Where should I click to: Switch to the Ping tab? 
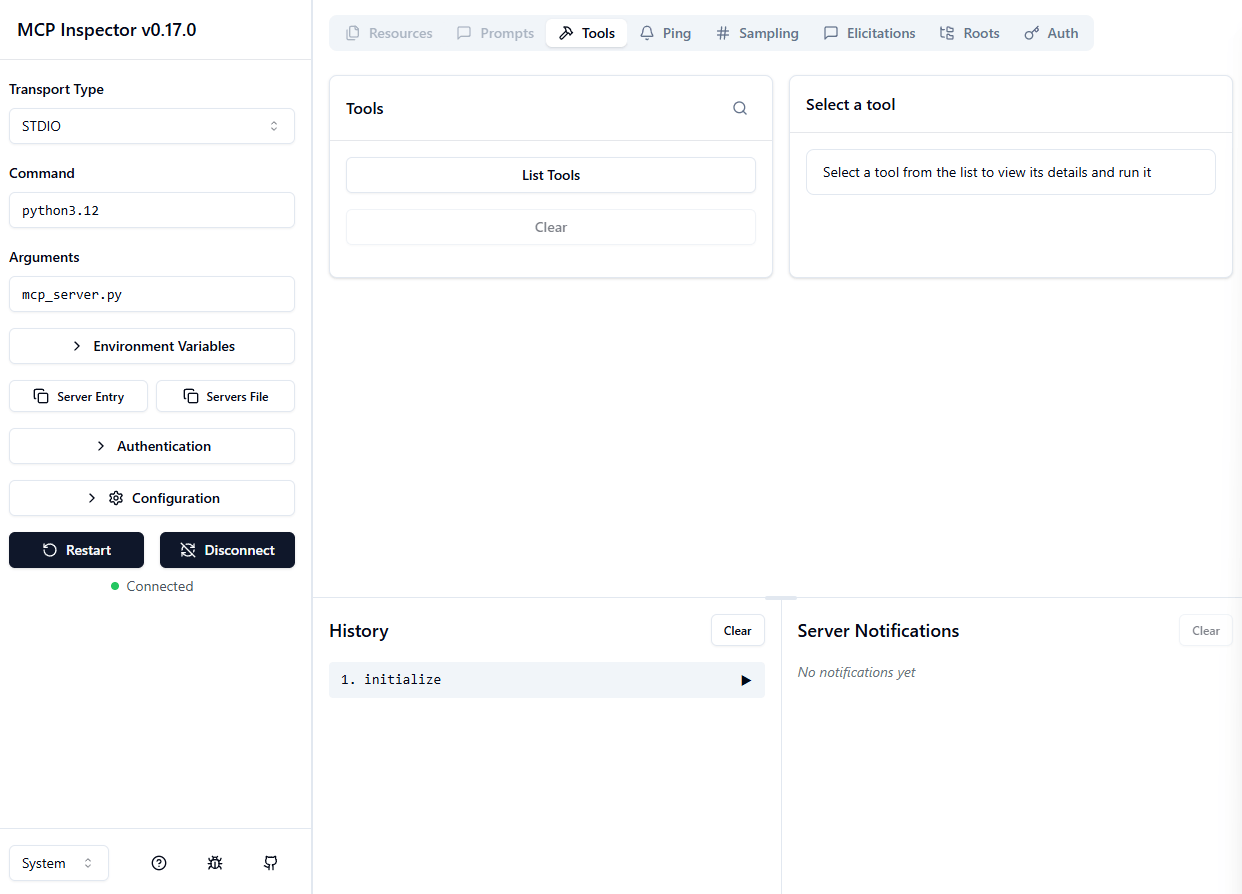[665, 33]
